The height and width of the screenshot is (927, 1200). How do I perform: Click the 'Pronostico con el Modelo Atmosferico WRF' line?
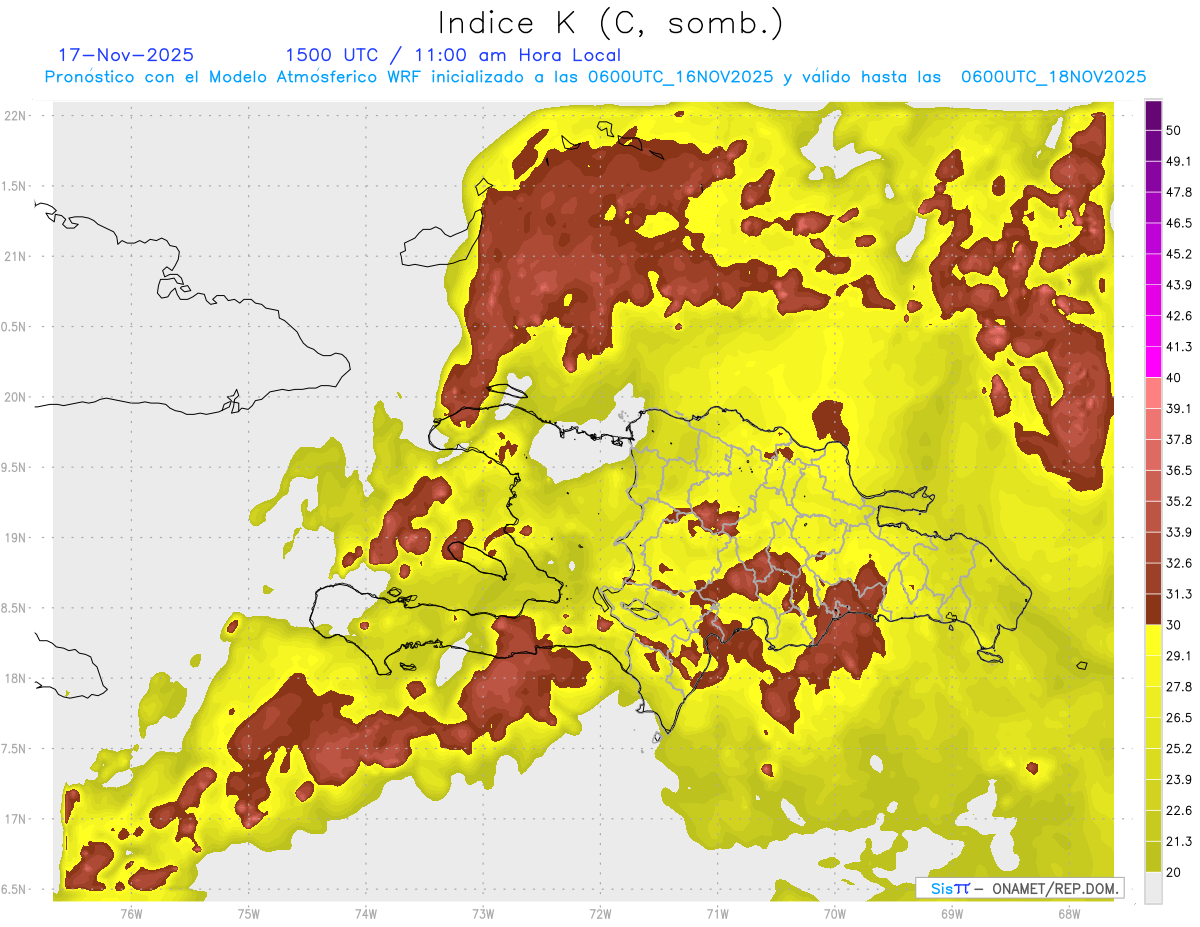point(595,77)
